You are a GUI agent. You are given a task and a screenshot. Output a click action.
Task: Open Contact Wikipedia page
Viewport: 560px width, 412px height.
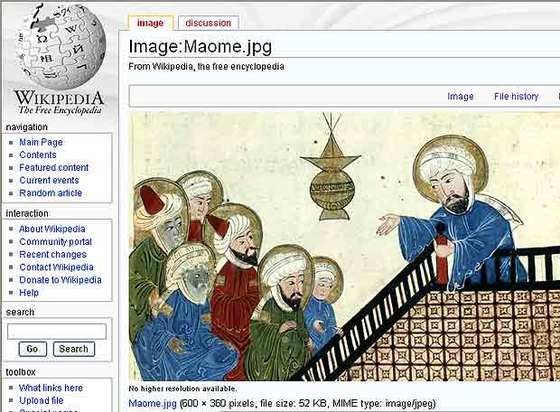pos(56,267)
